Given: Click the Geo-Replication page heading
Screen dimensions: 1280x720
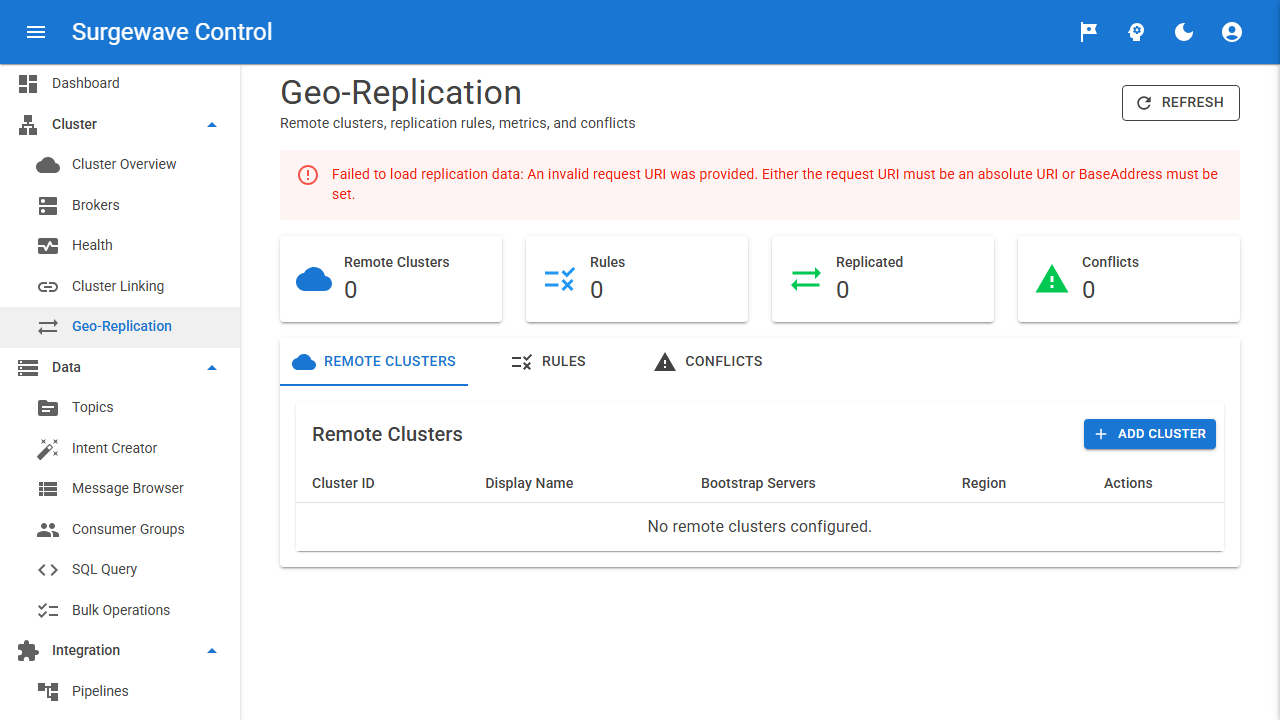Looking at the screenshot, I should coord(401,92).
